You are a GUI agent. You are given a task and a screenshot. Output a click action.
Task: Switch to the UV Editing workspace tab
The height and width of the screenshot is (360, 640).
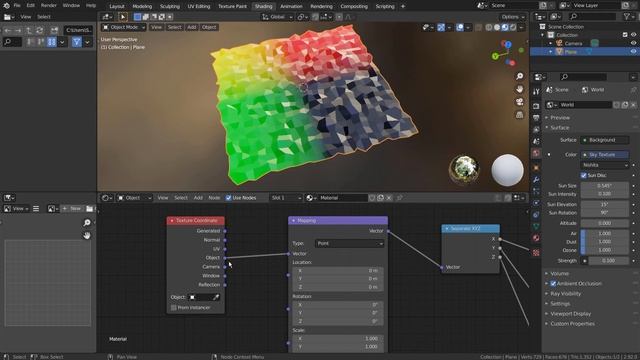click(199, 6)
